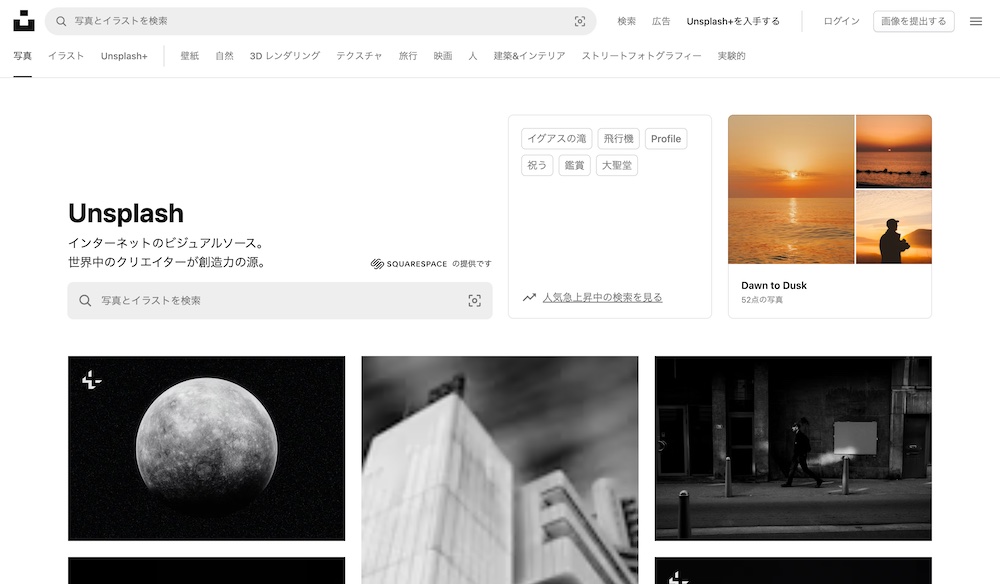Click the 検索 link in header
Screen dimensions: 1000x584
tap(626, 21)
